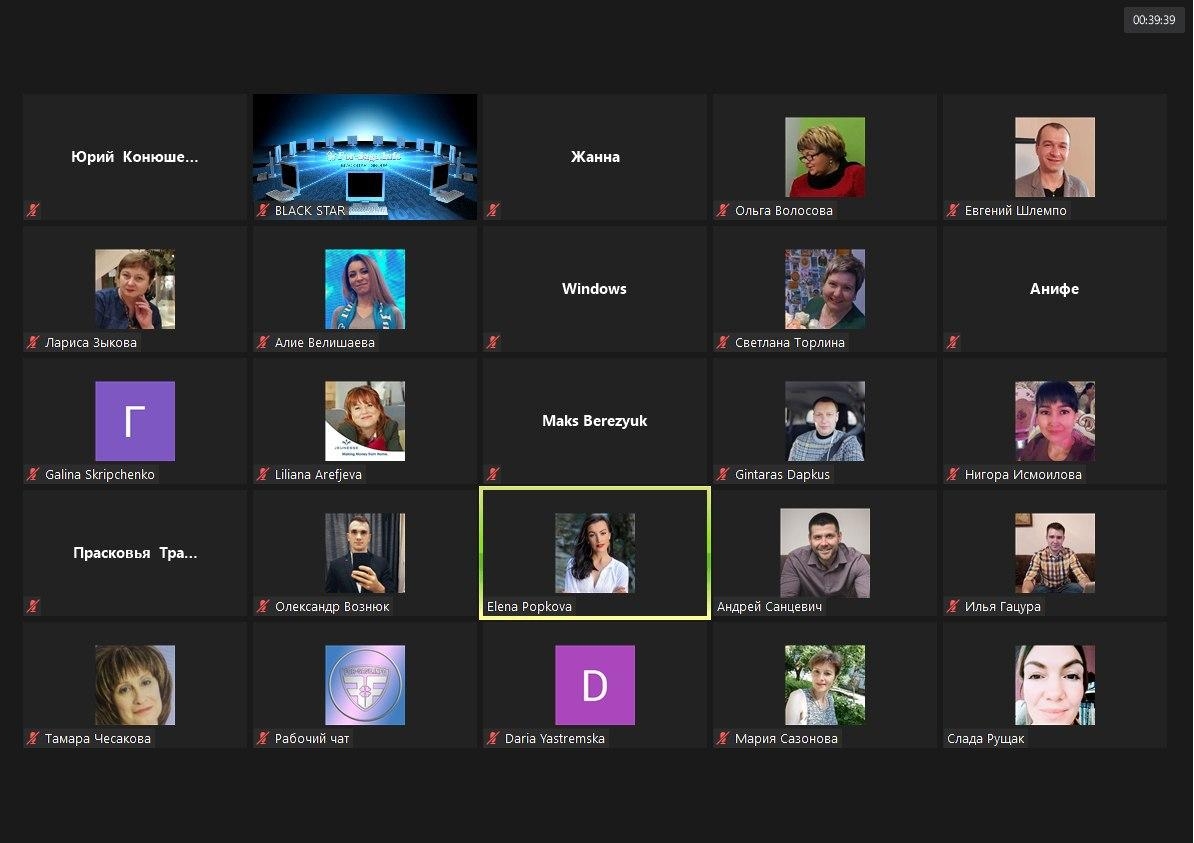Click muted mic icon beside Тамара Чесакова
1194x843 pixels.
33,739
